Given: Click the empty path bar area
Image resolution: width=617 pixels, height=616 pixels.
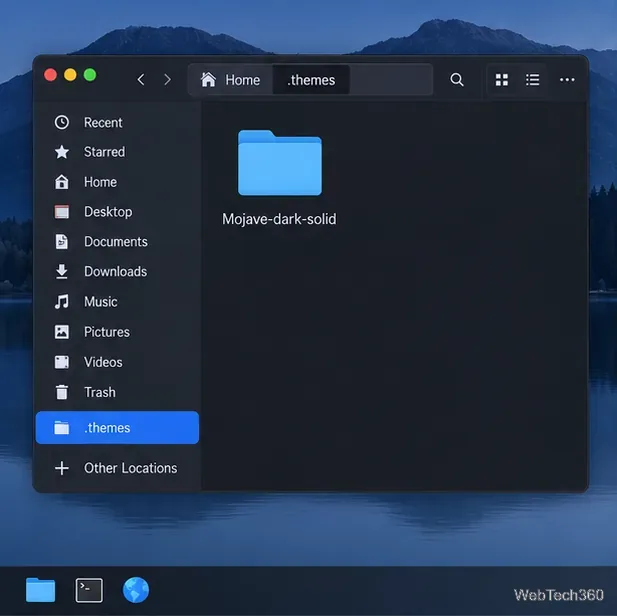Looking at the screenshot, I should [x=391, y=80].
